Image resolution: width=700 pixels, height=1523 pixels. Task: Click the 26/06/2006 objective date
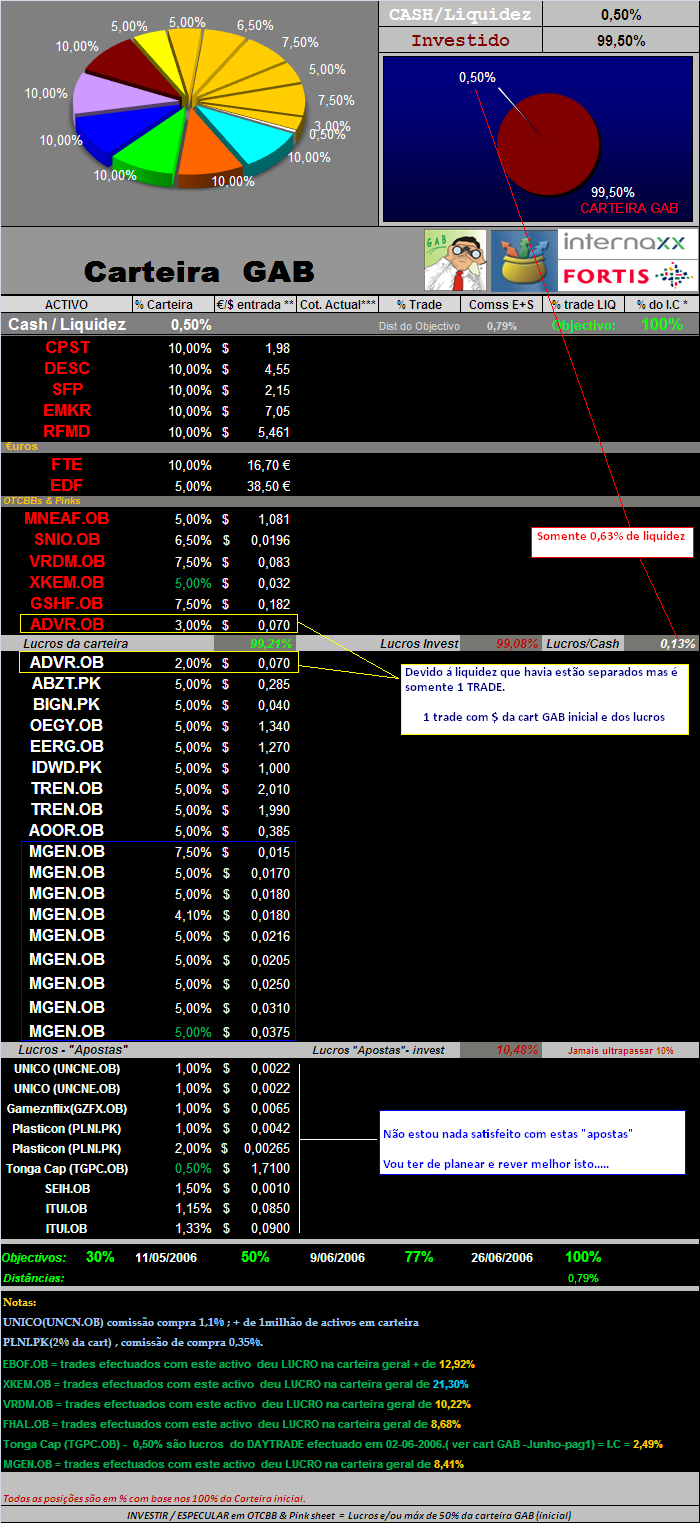pos(502,1258)
